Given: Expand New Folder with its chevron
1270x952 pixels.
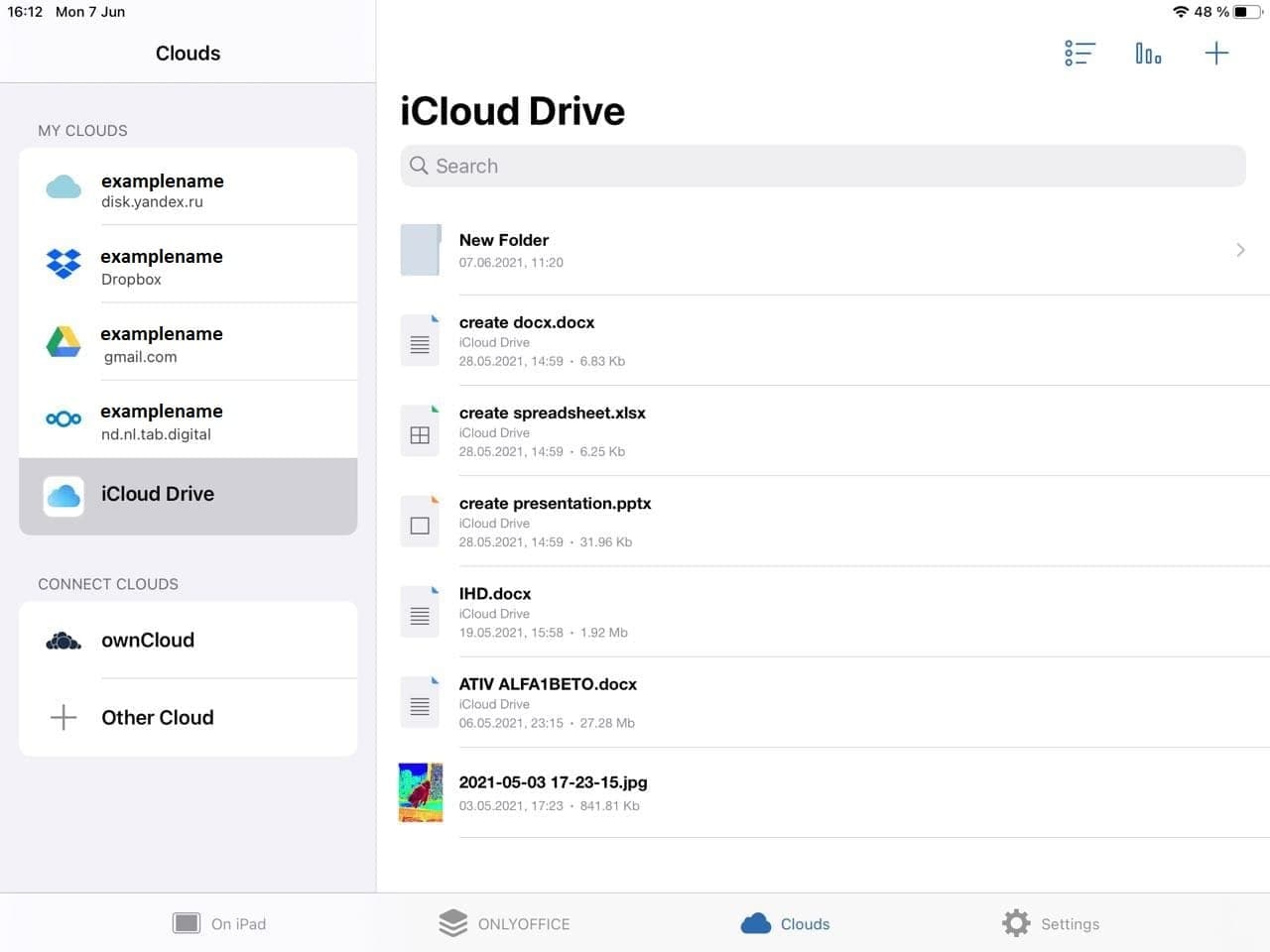Looking at the screenshot, I should coord(1240,250).
